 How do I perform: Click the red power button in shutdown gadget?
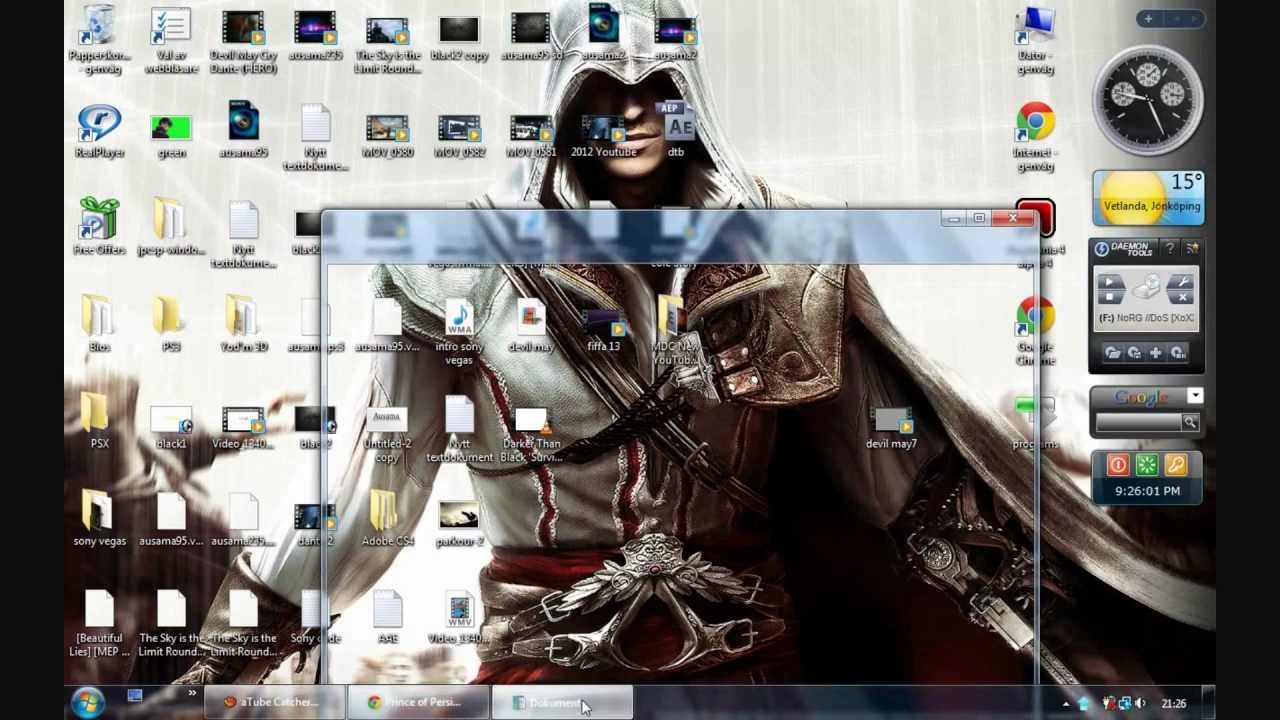(x=1118, y=465)
